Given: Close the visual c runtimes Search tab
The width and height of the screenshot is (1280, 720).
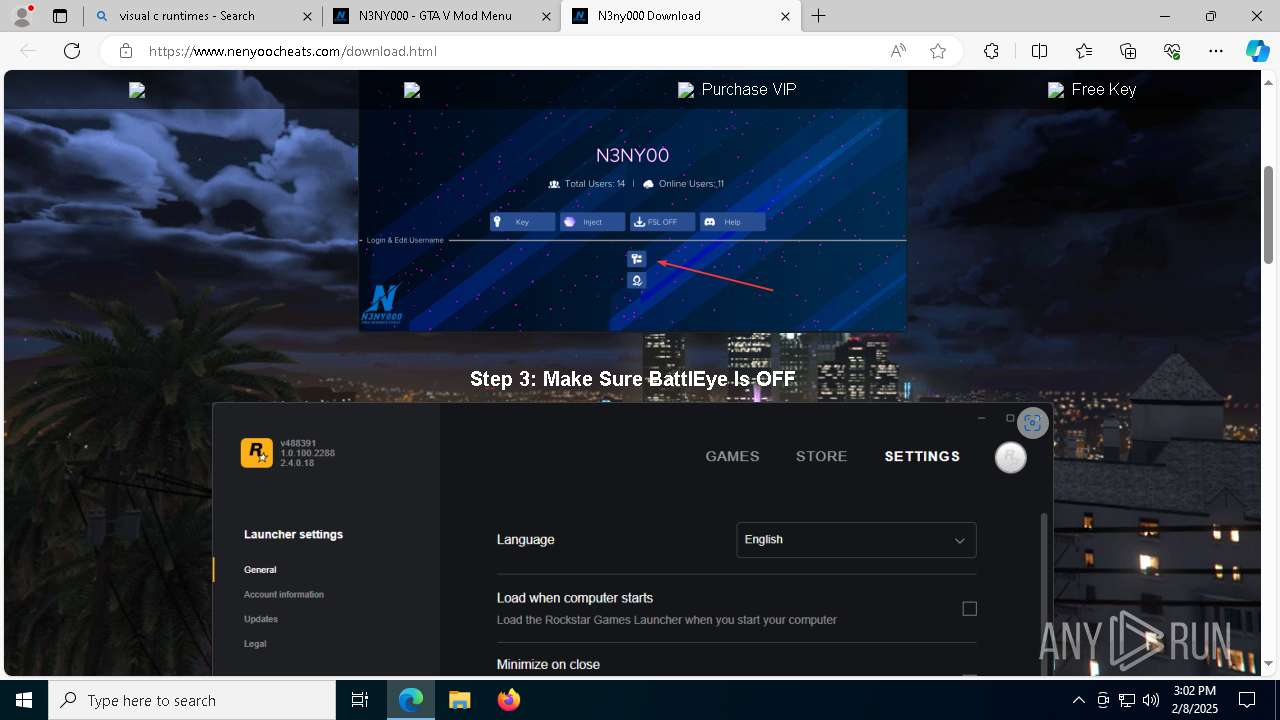Looking at the screenshot, I should pos(307,16).
